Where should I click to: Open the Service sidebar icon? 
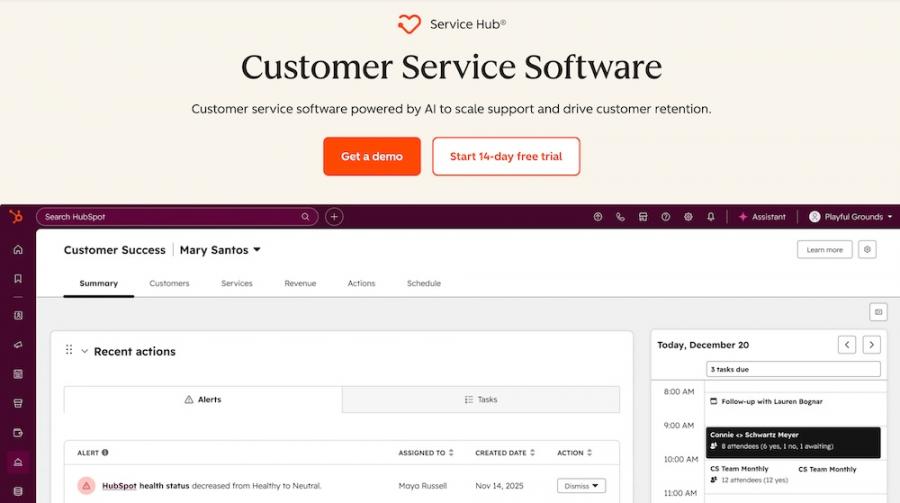(18, 462)
